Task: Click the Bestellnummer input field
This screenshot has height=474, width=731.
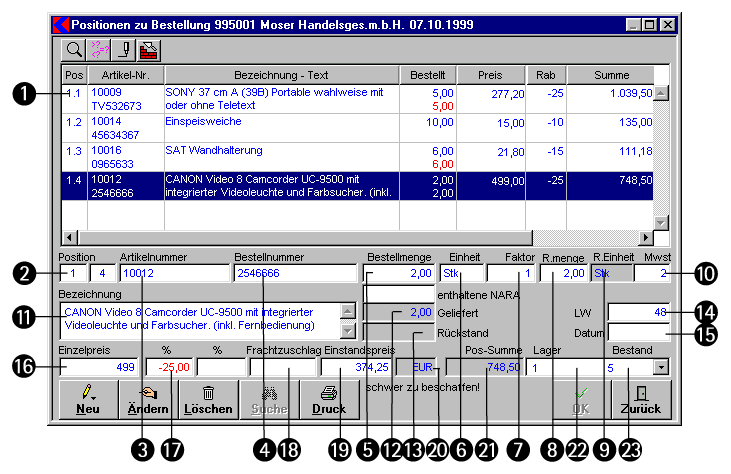Action: coord(295,272)
